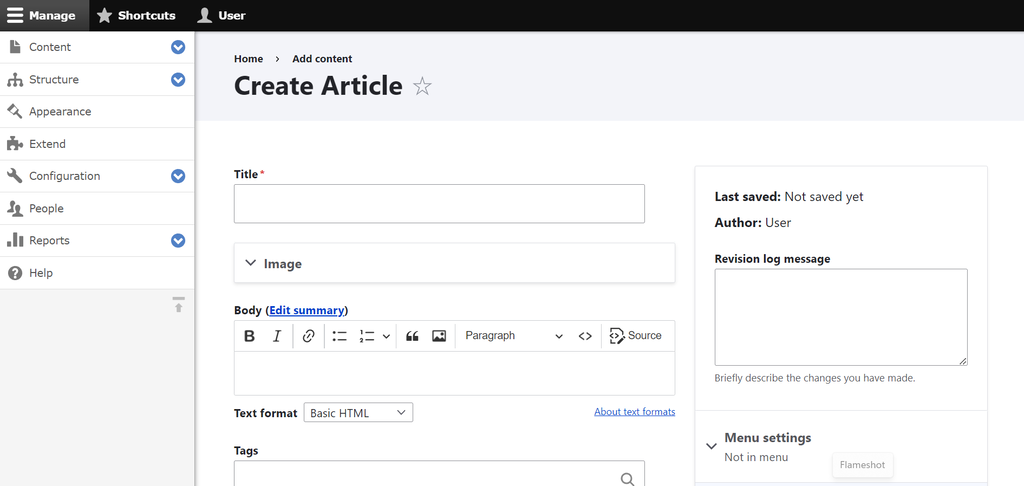Insert a numbered list

[367, 336]
